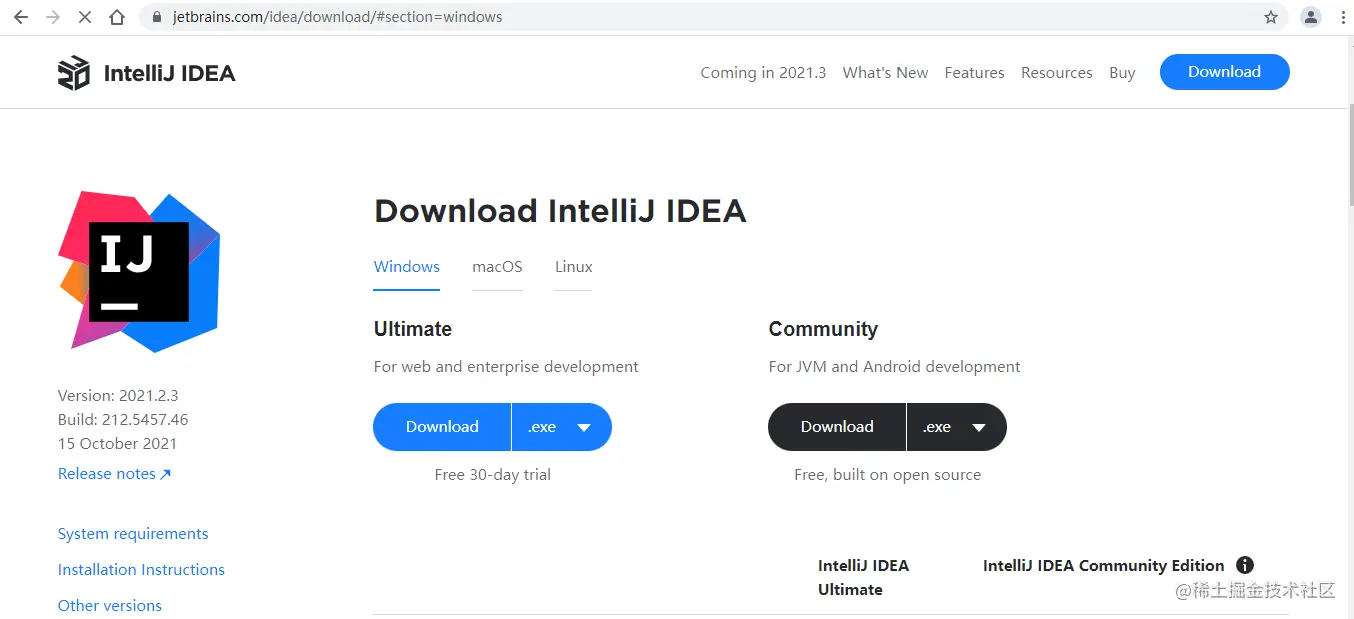1354x619 pixels.
Task: Download the Ultimate edition
Action: [442, 427]
